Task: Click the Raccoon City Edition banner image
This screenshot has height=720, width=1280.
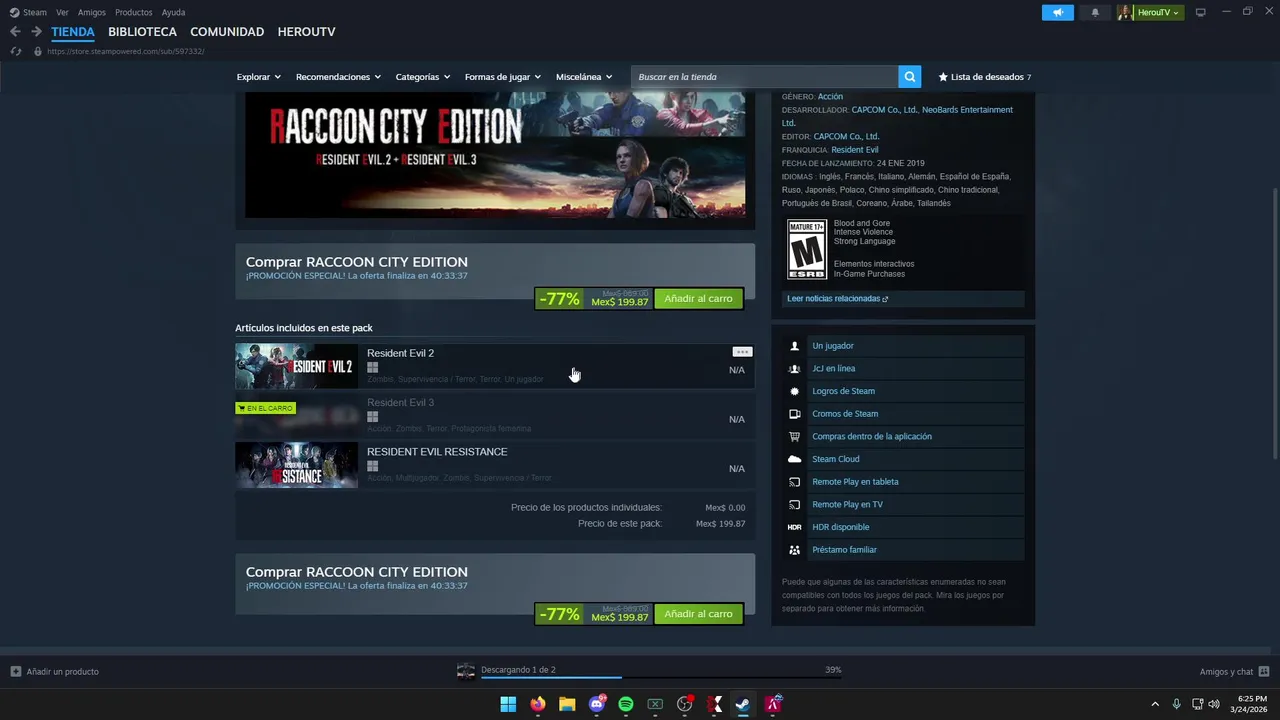Action: (495, 155)
